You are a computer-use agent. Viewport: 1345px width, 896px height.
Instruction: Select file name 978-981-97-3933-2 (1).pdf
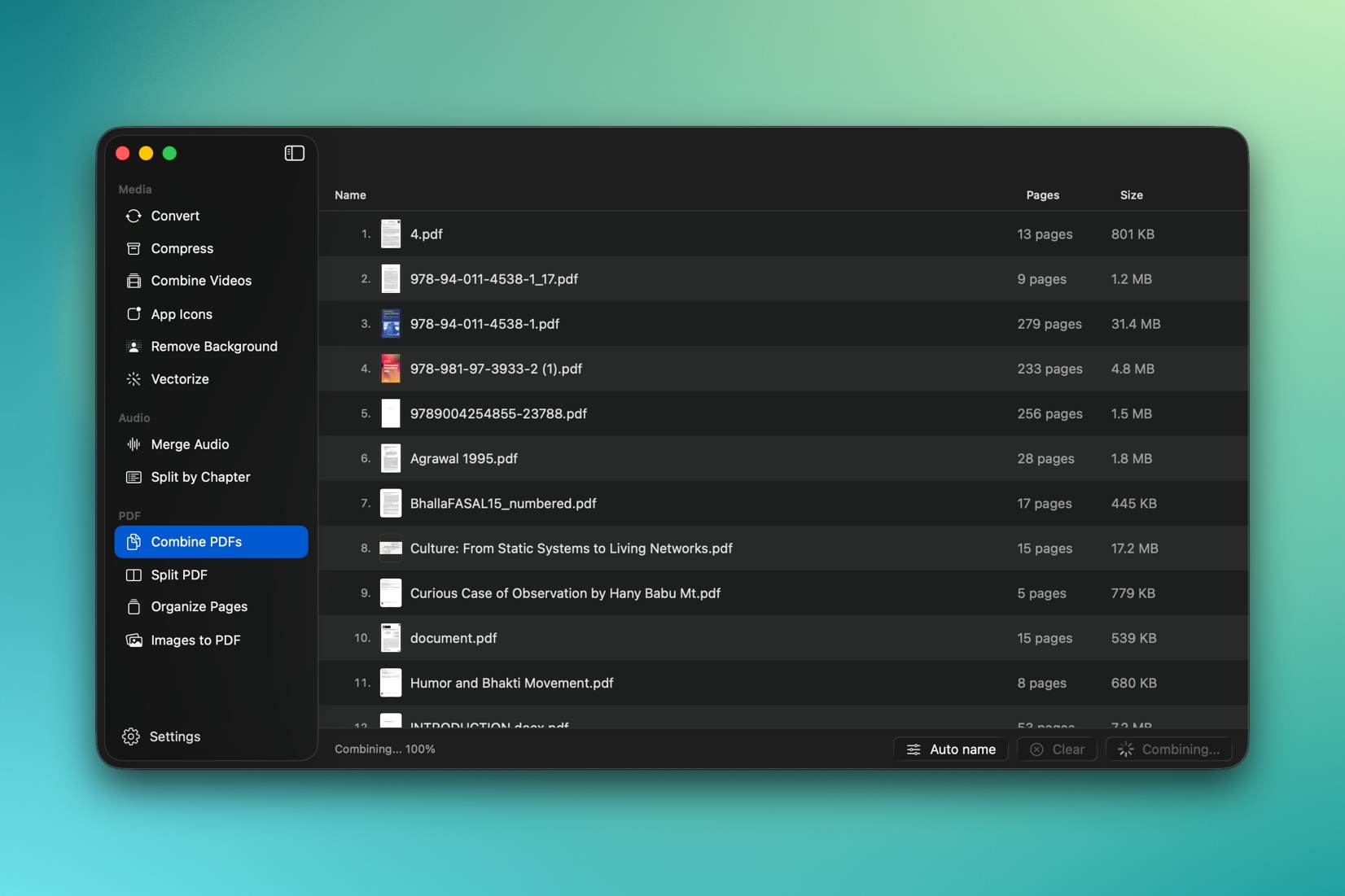[x=496, y=369]
